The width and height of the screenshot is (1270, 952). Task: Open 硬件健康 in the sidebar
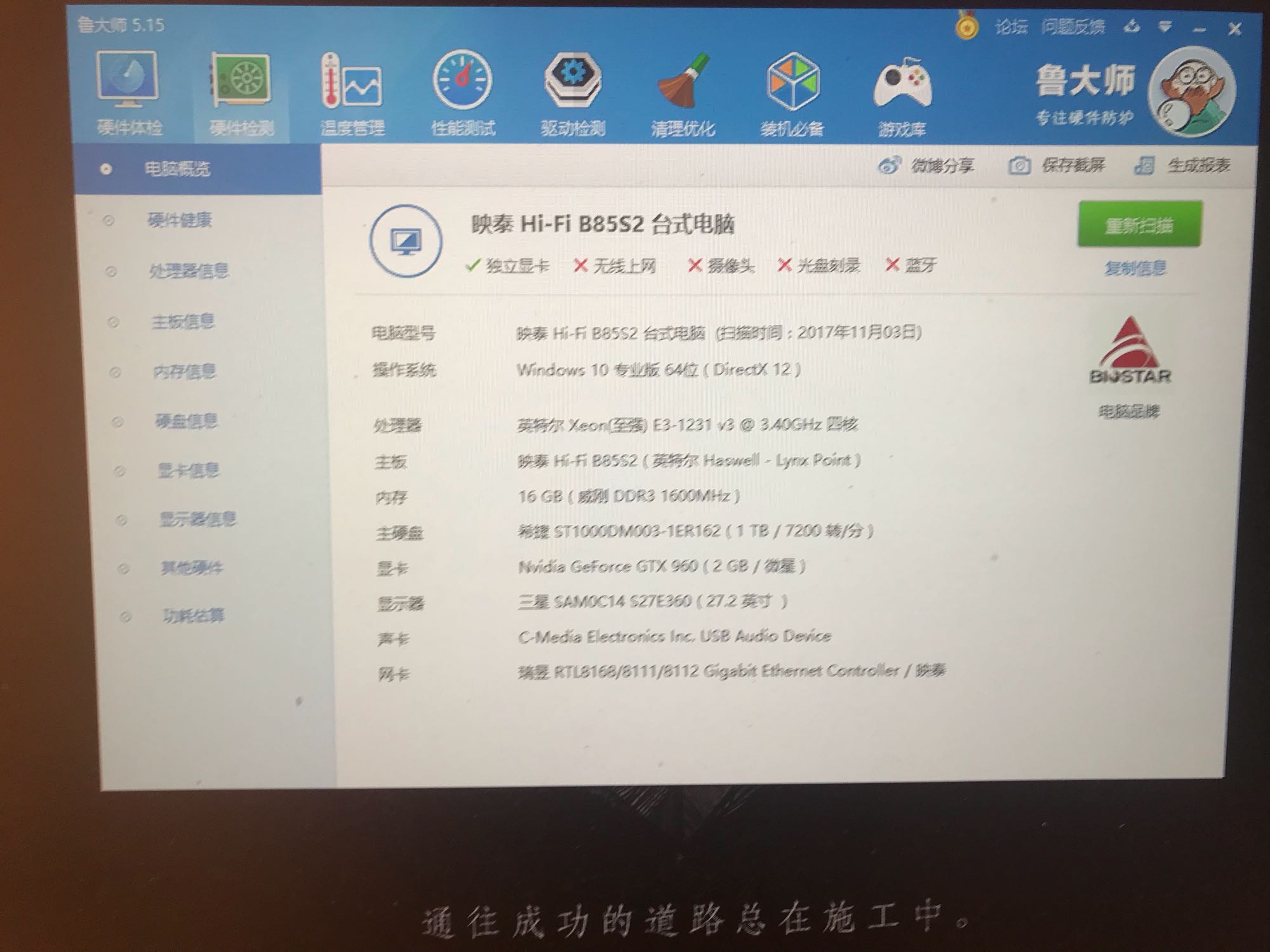180,220
